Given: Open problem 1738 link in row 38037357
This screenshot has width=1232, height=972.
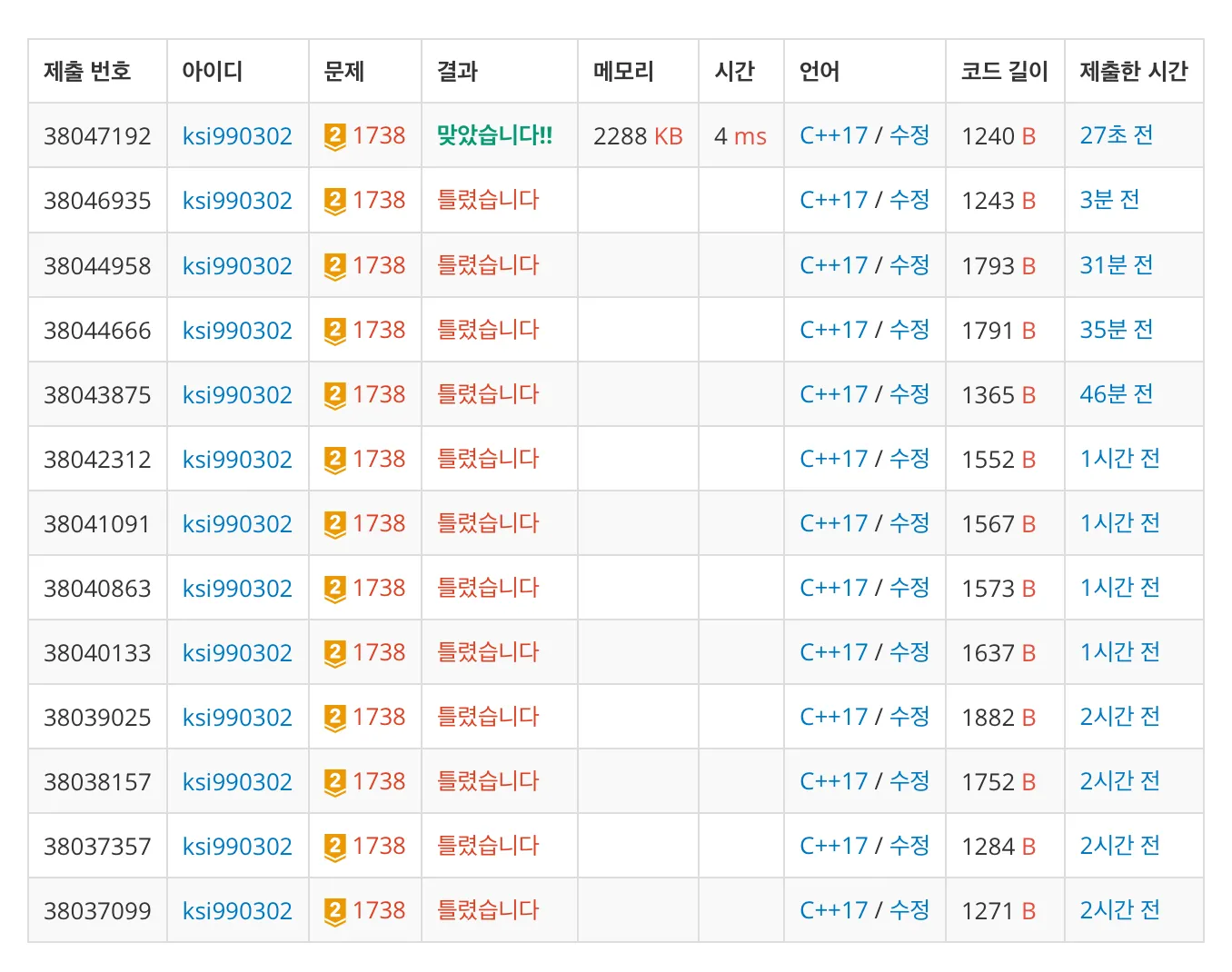Looking at the screenshot, I should tap(379, 847).
